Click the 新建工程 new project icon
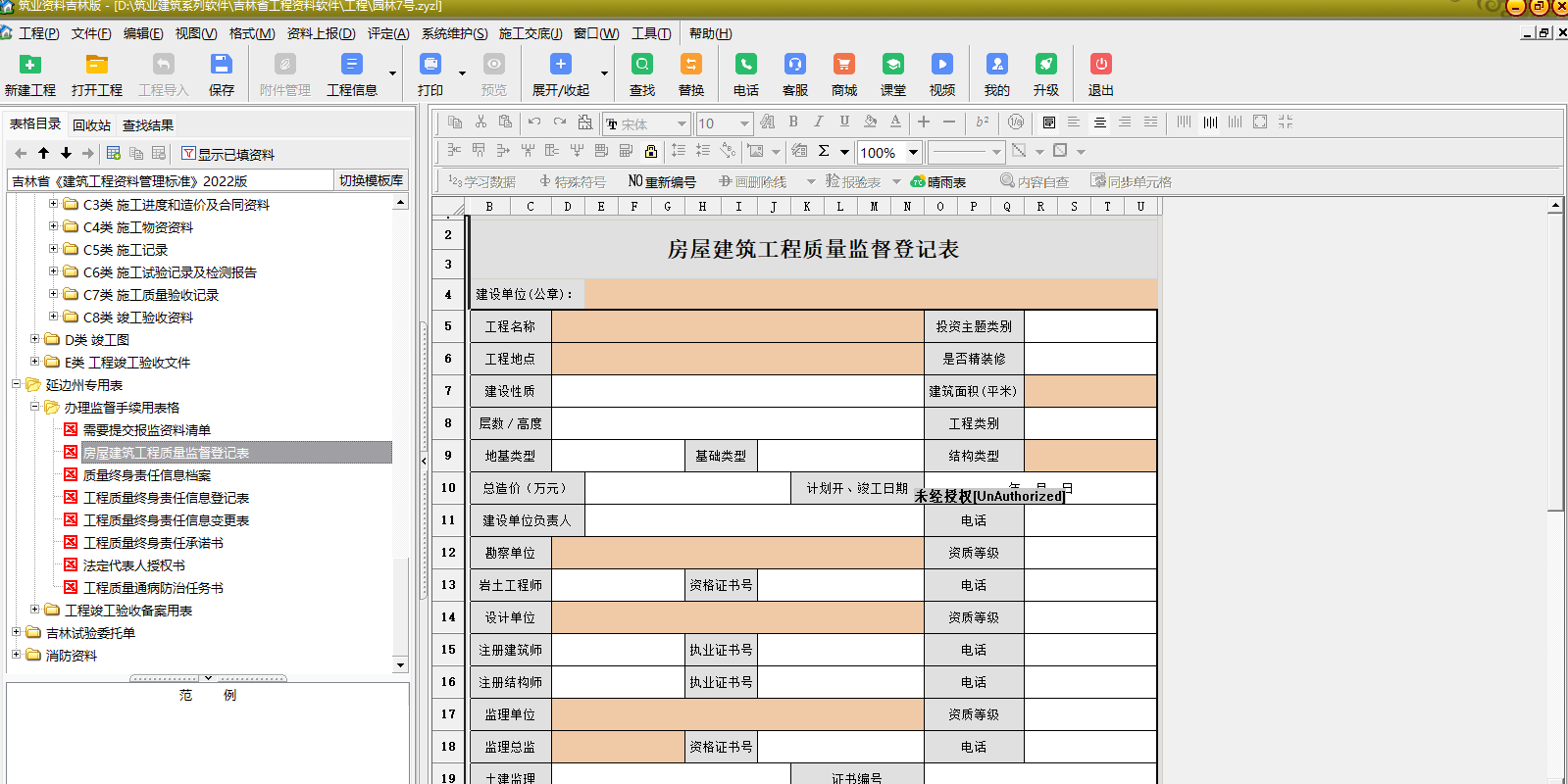Screen dimensions: 1568x784 [x=30, y=65]
